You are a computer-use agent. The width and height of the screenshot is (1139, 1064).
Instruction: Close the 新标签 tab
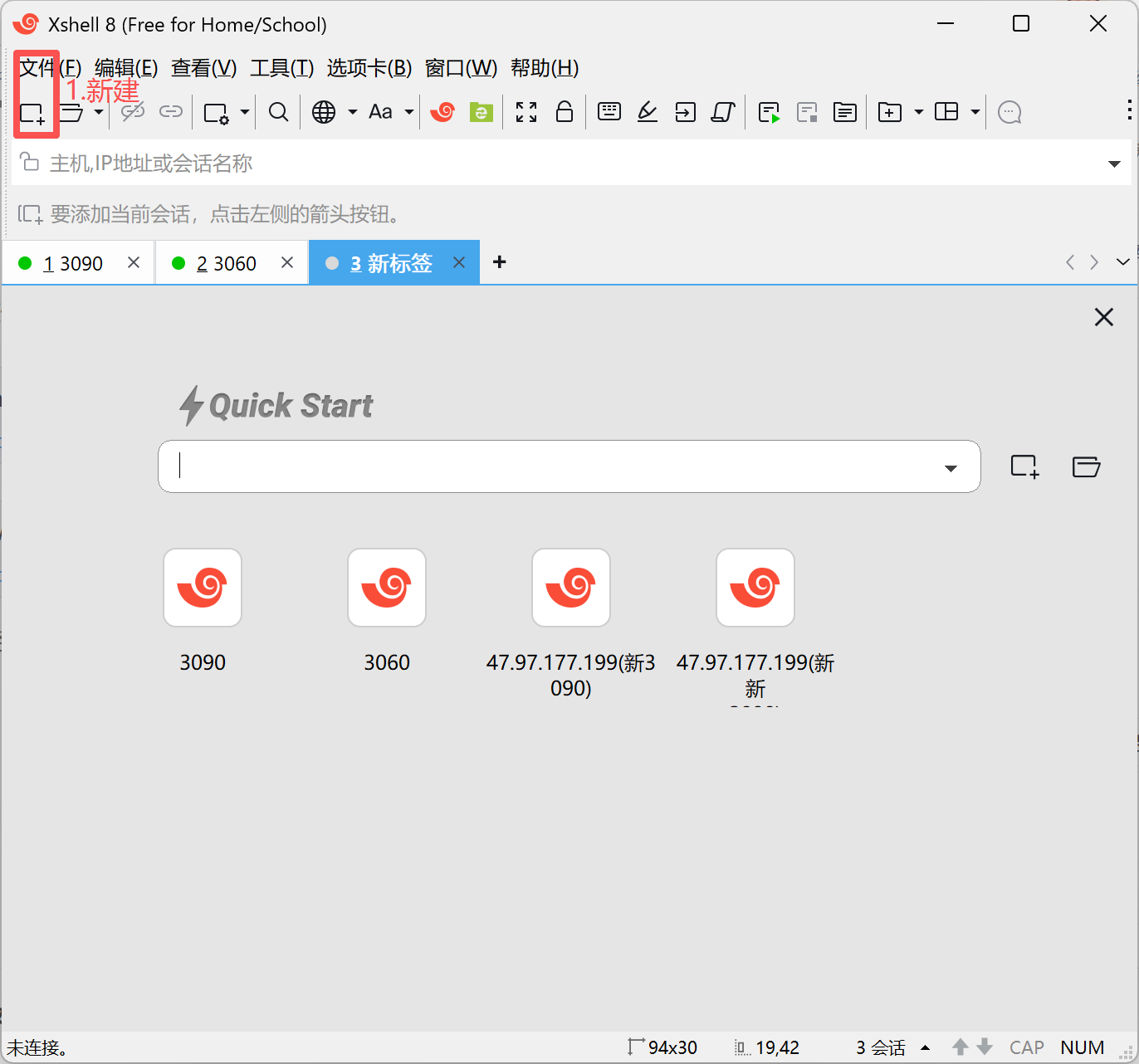tap(459, 262)
